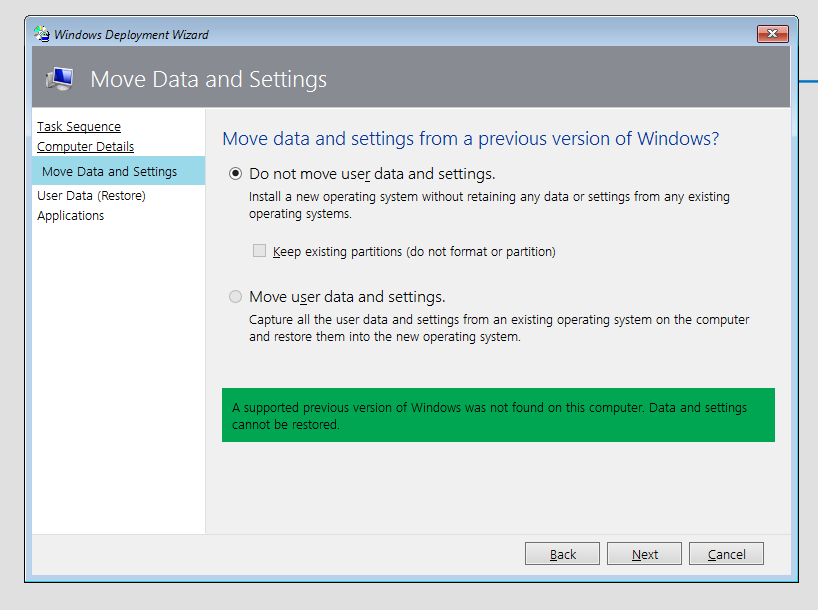
Task: Open the Computer Details step
Action: pyautogui.click(x=86, y=146)
